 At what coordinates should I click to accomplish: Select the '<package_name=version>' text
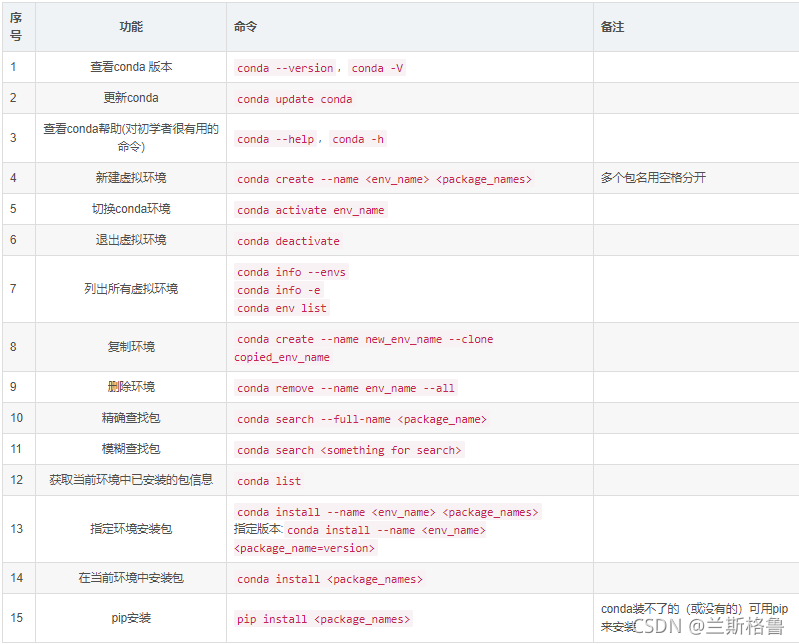click(304, 548)
